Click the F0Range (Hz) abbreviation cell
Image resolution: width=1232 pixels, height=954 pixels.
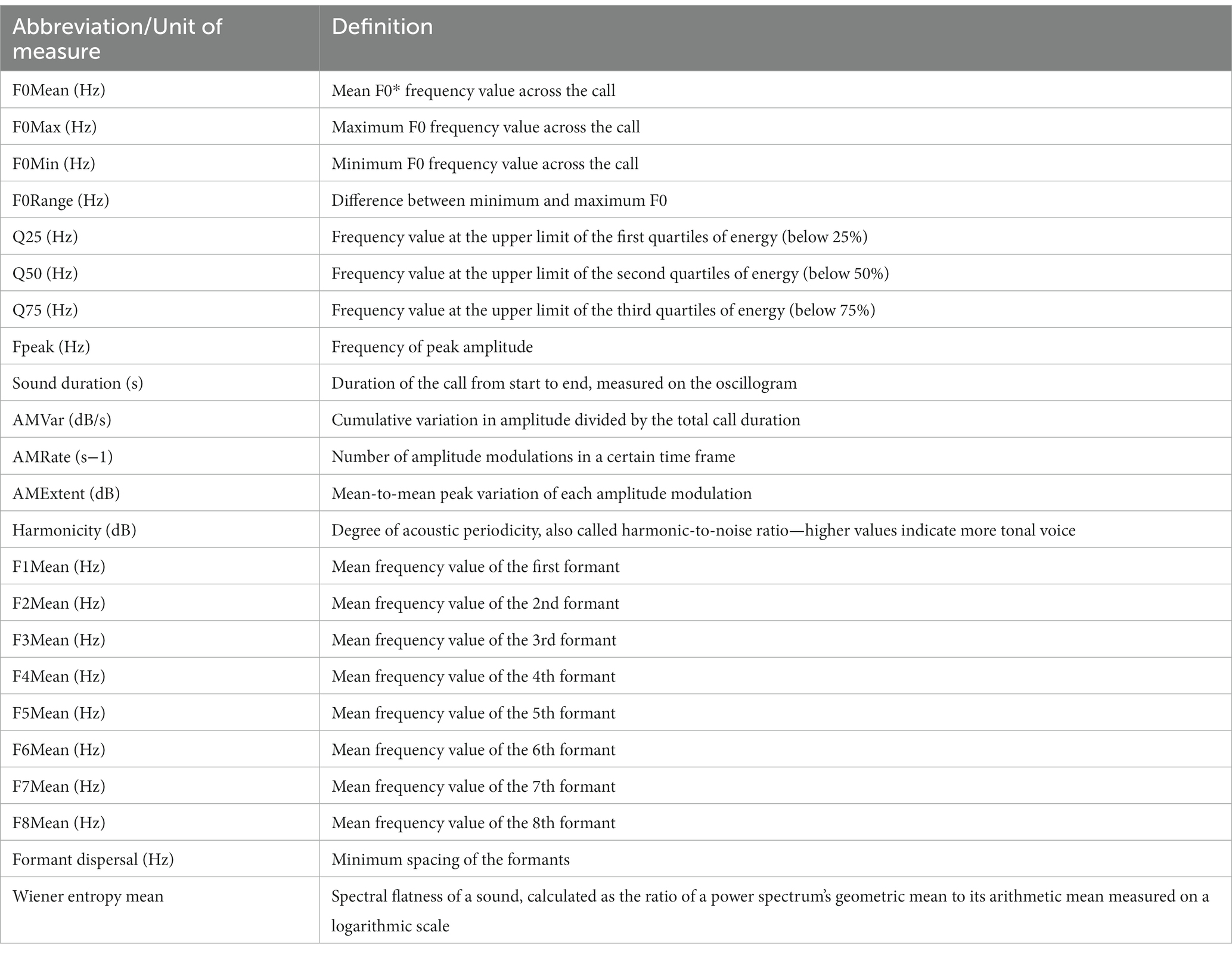pyautogui.click(x=160, y=200)
